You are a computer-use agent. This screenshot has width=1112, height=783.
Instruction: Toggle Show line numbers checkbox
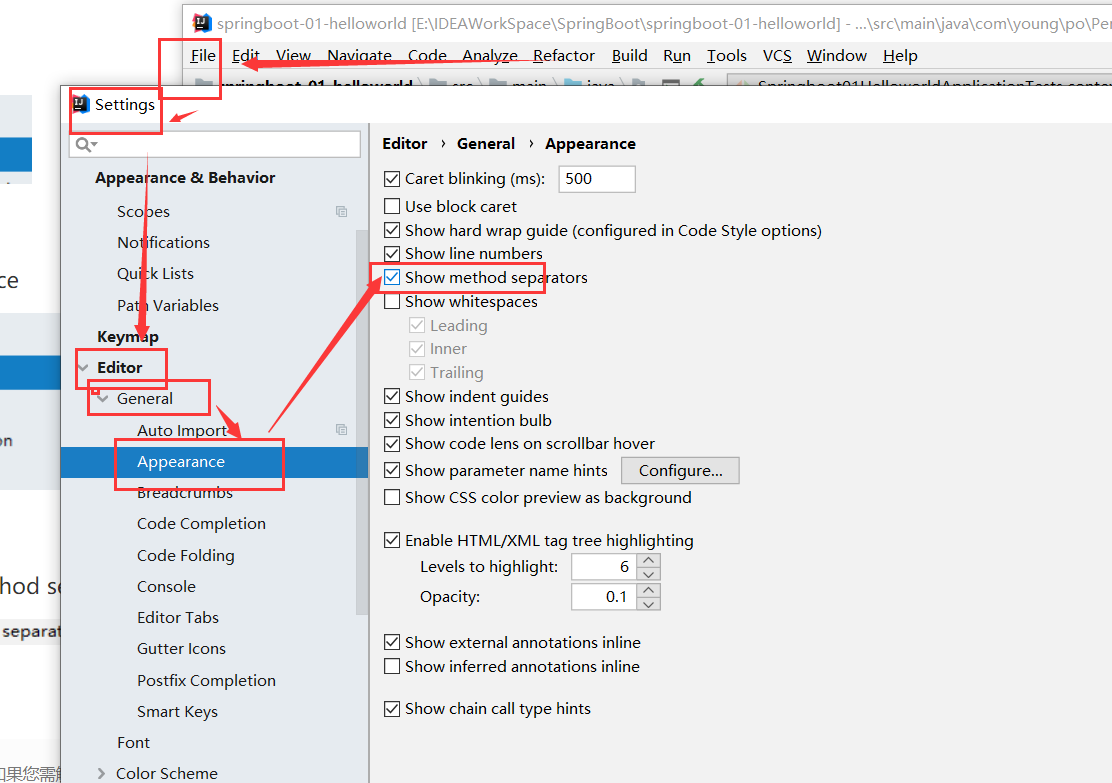391,253
